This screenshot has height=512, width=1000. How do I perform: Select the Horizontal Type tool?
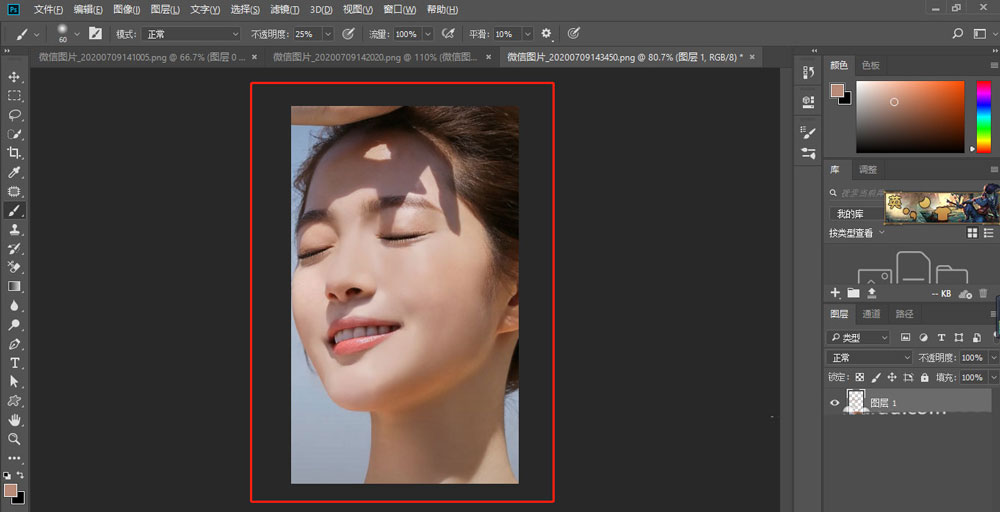pyautogui.click(x=14, y=362)
